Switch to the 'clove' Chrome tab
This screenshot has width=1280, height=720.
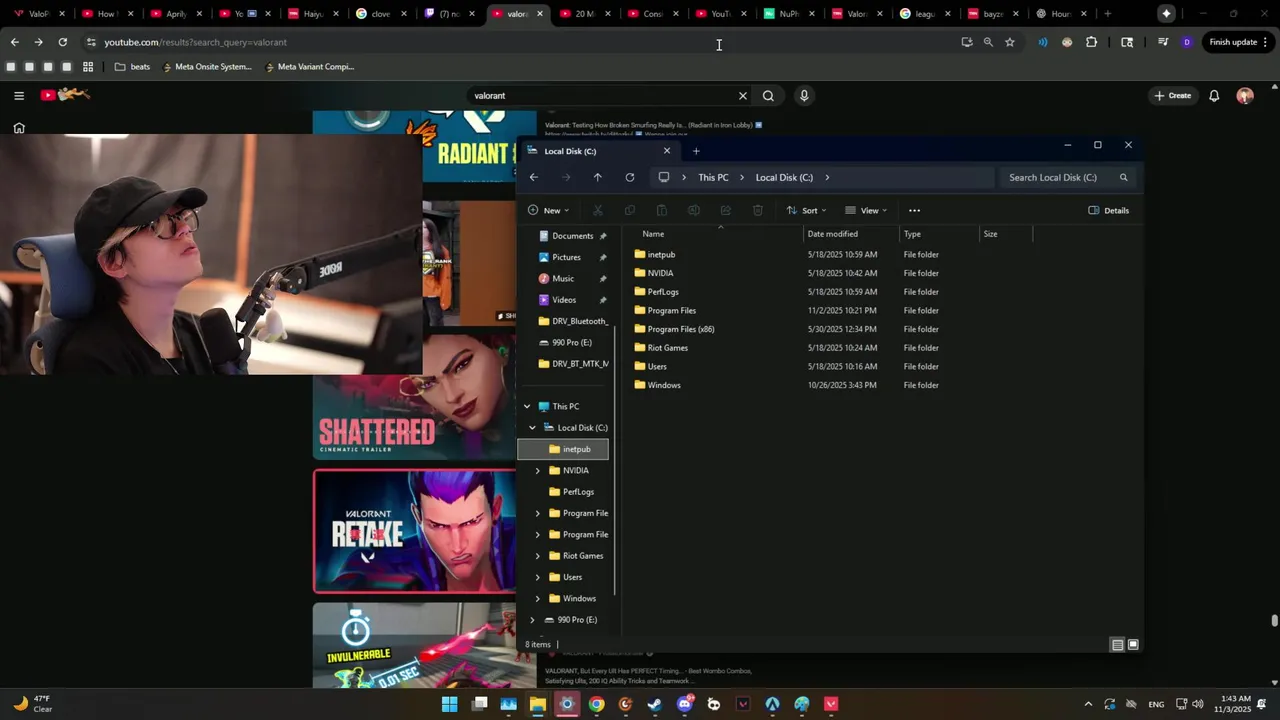[x=382, y=14]
